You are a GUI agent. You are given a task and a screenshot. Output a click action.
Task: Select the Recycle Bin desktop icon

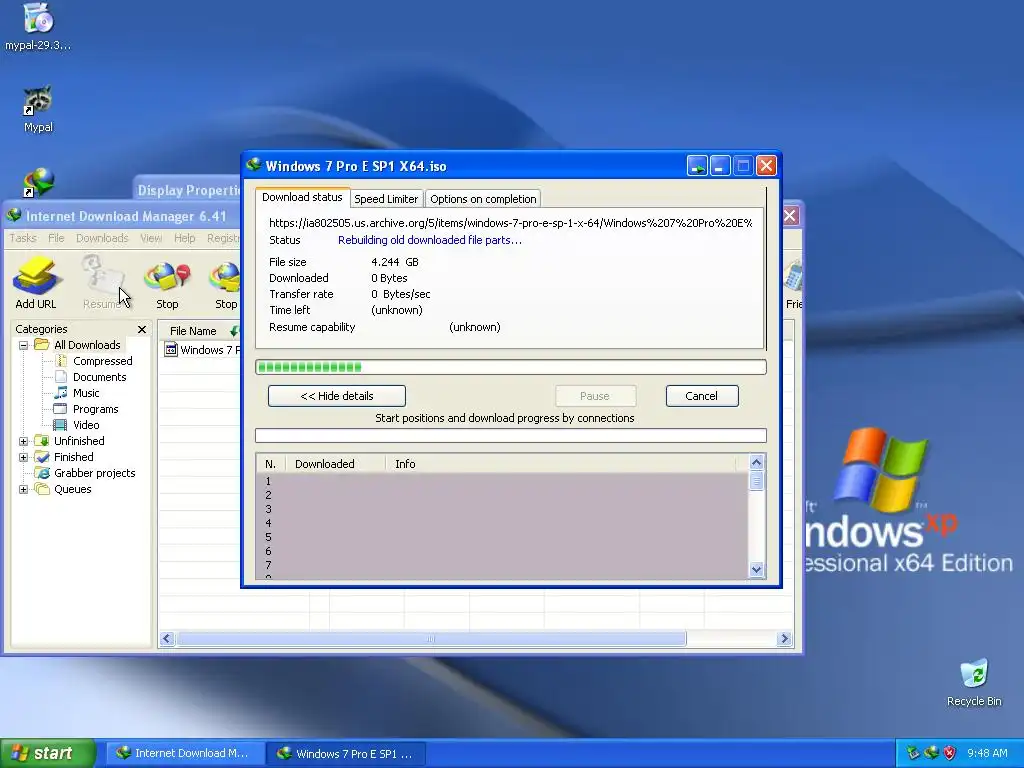pyautogui.click(x=974, y=682)
